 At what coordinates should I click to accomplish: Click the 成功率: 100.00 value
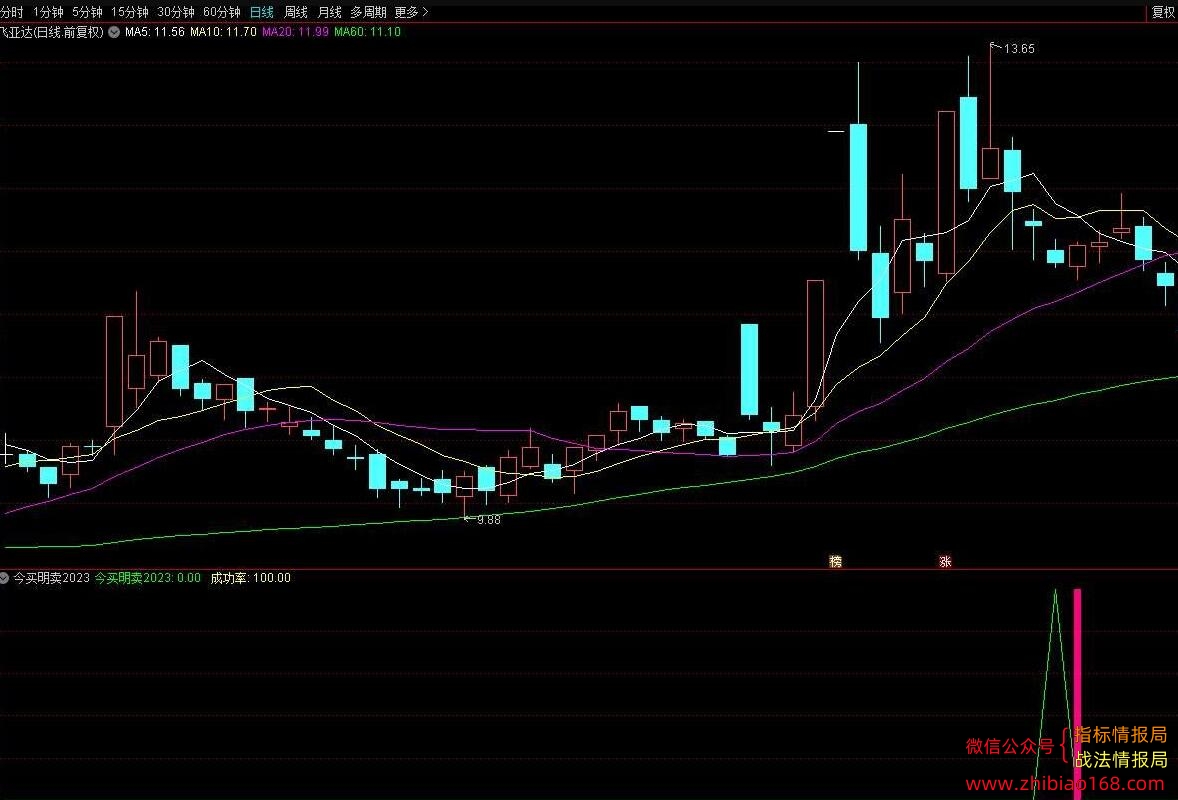(250, 578)
